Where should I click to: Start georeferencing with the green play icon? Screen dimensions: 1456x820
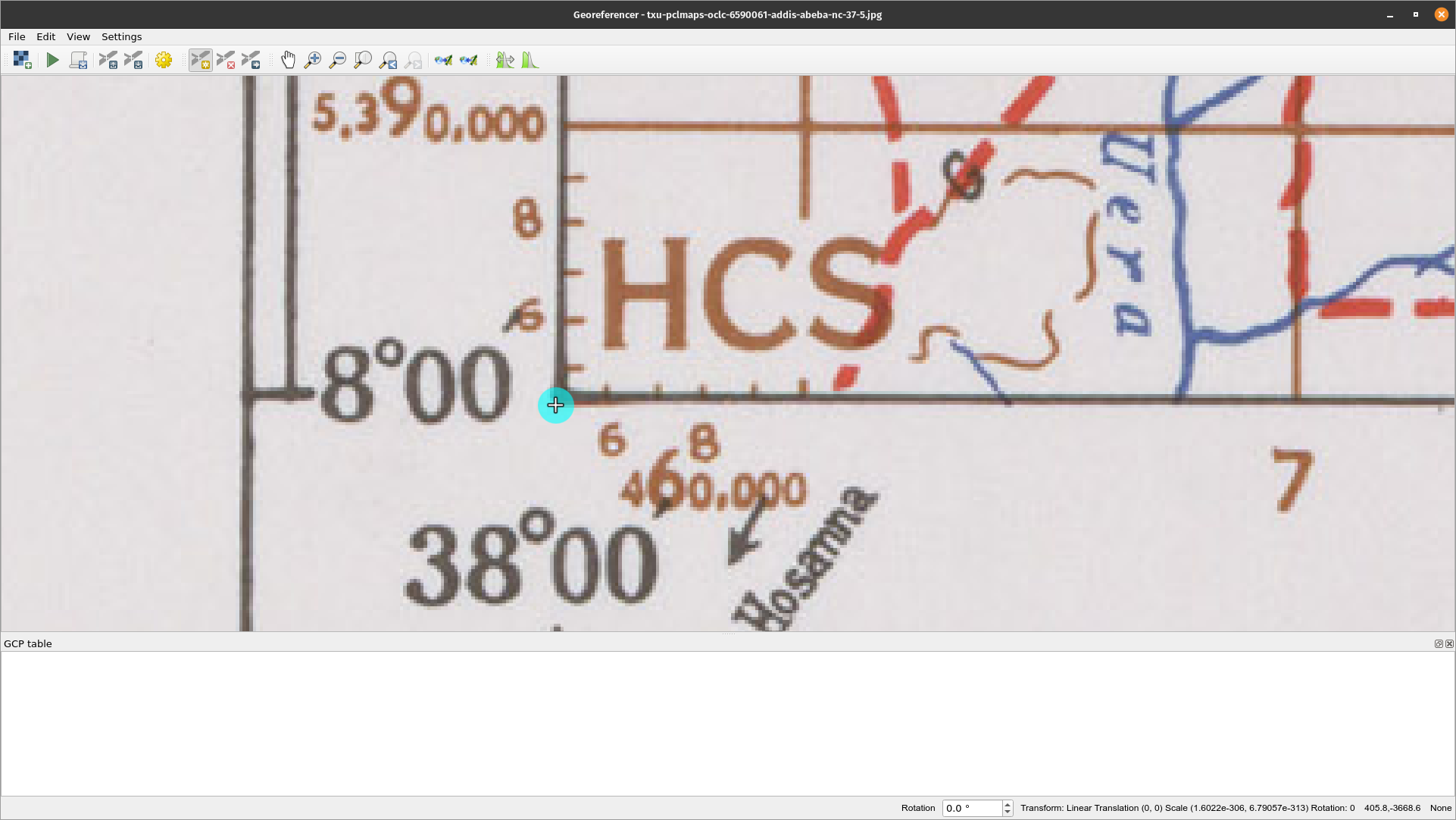tap(52, 60)
